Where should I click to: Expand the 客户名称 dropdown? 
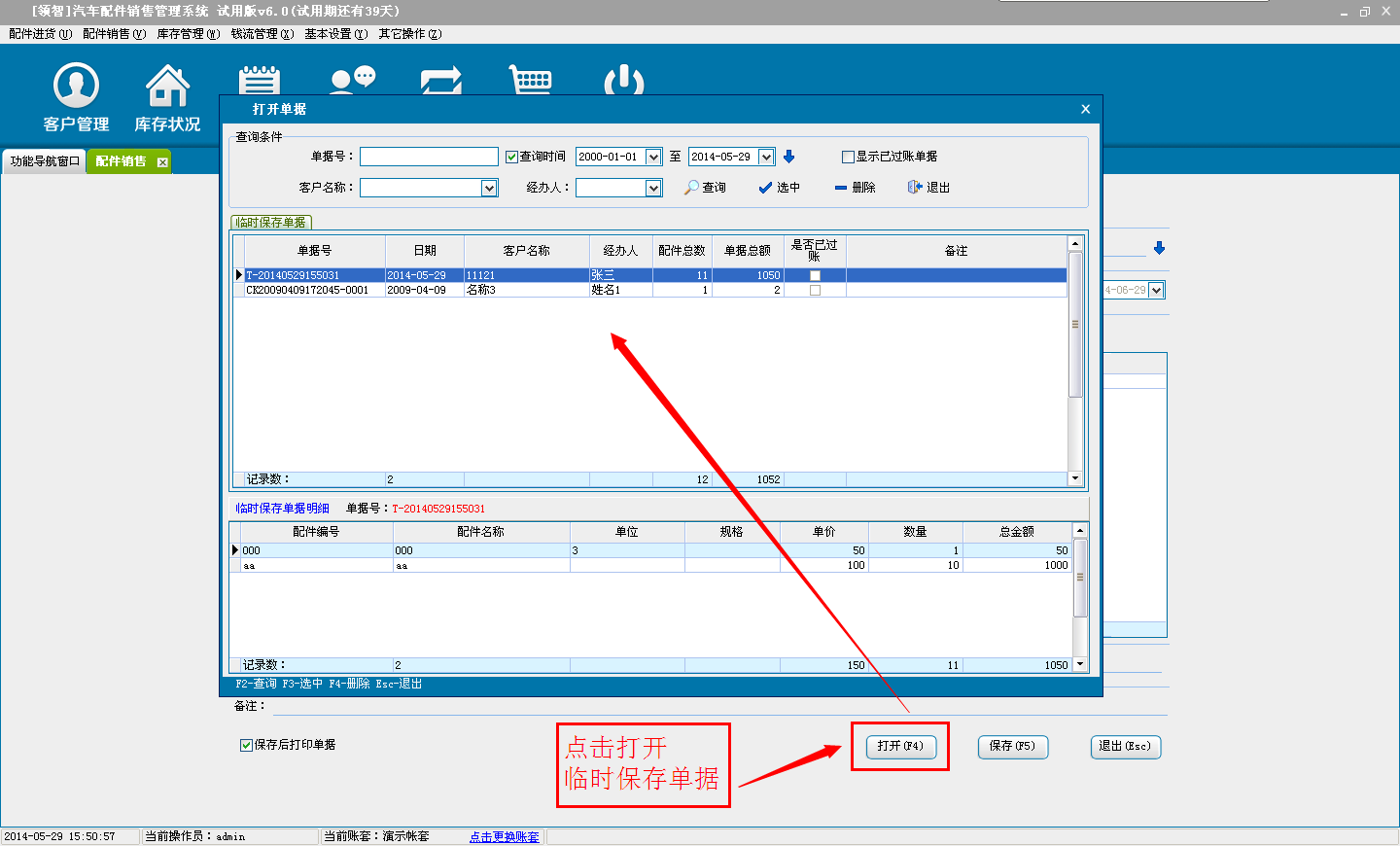click(x=489, y=188)
